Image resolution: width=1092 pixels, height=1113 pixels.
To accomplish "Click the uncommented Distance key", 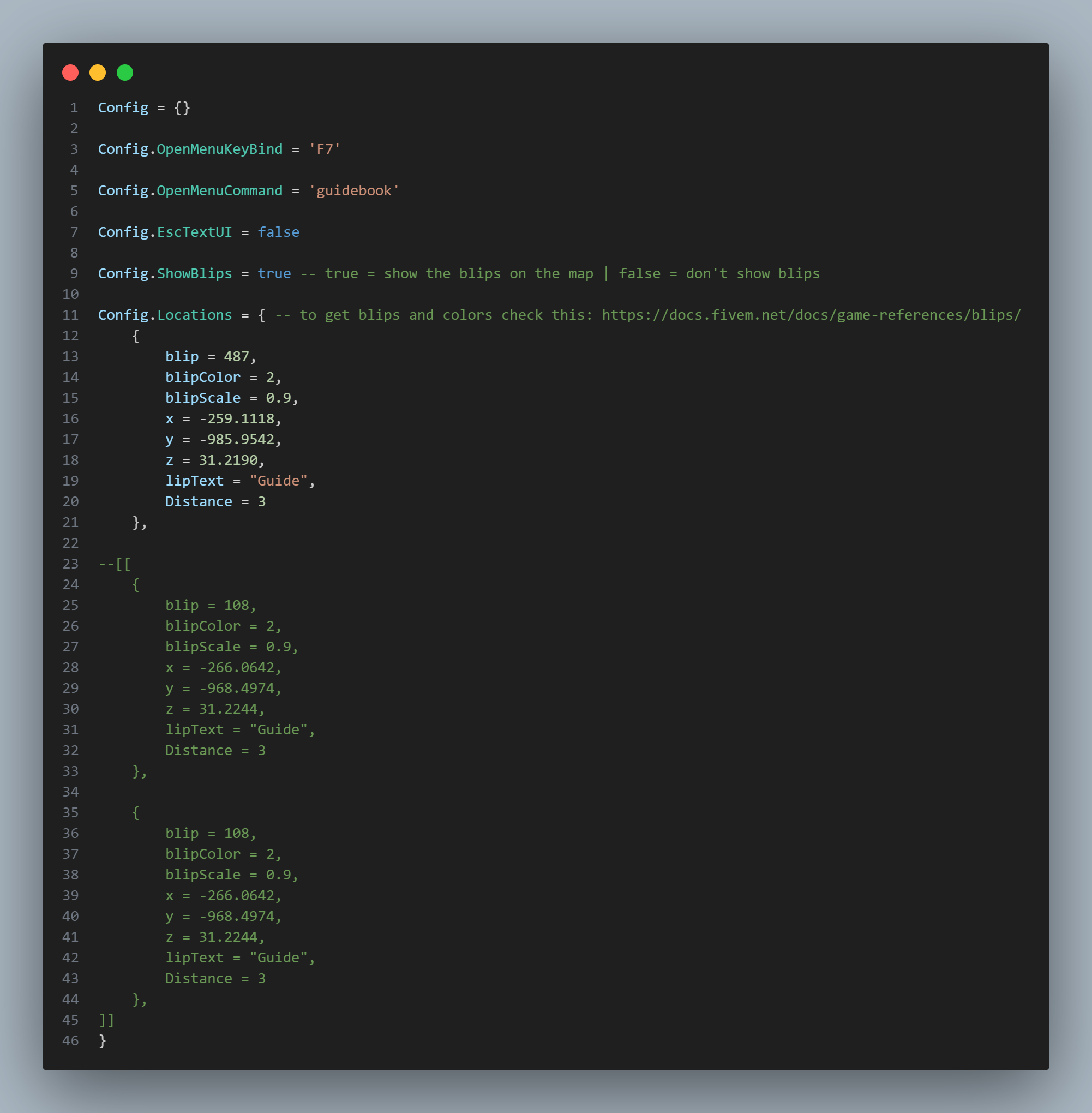I will point(199,501).
